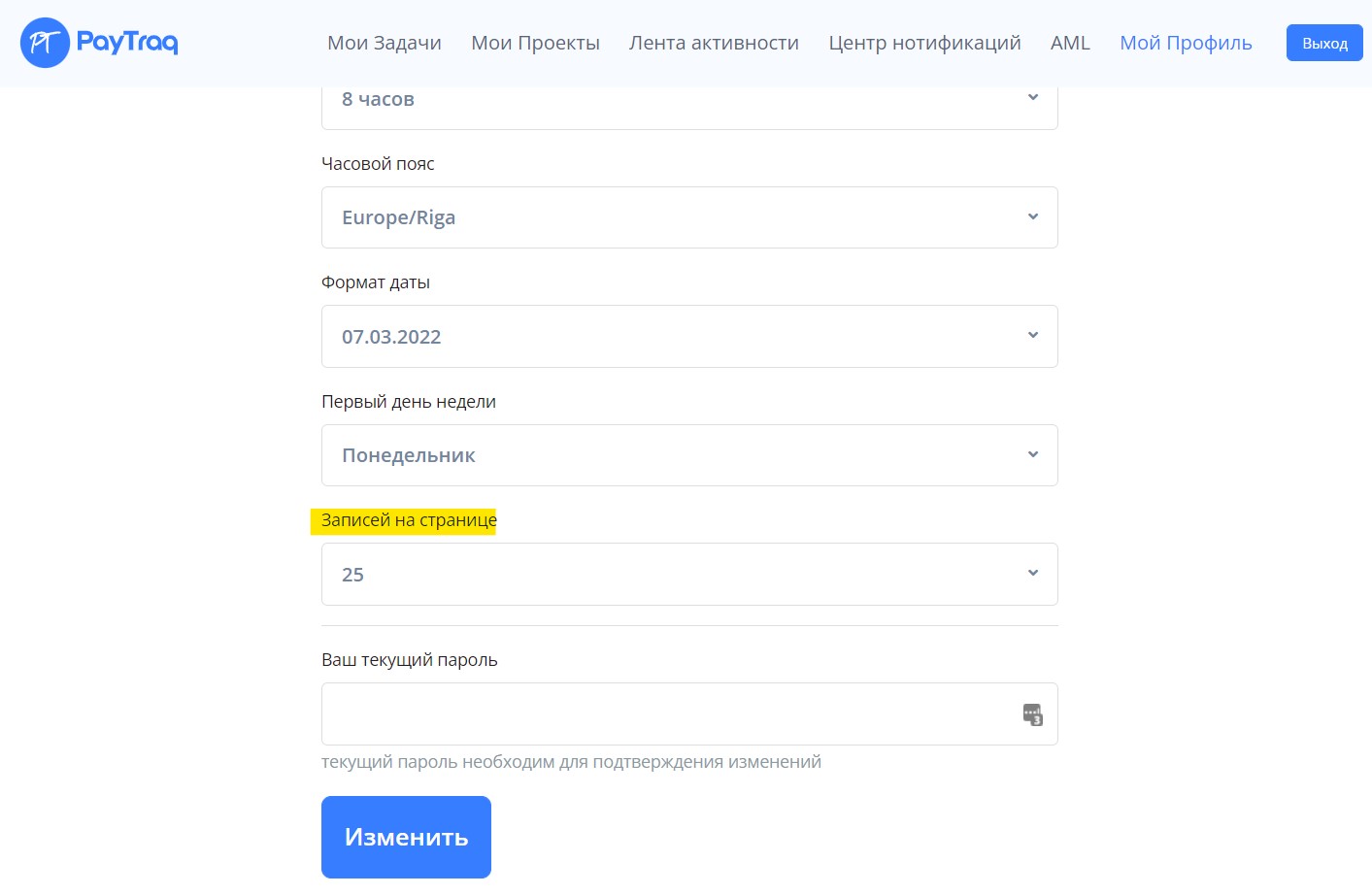Open the Понедельник first weekday dropdown

pos(689,455)
